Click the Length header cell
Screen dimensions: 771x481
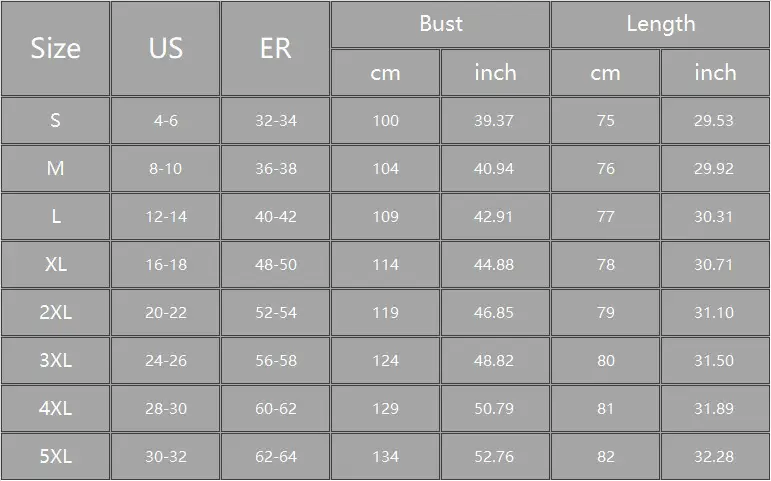(x=660, y=24)
